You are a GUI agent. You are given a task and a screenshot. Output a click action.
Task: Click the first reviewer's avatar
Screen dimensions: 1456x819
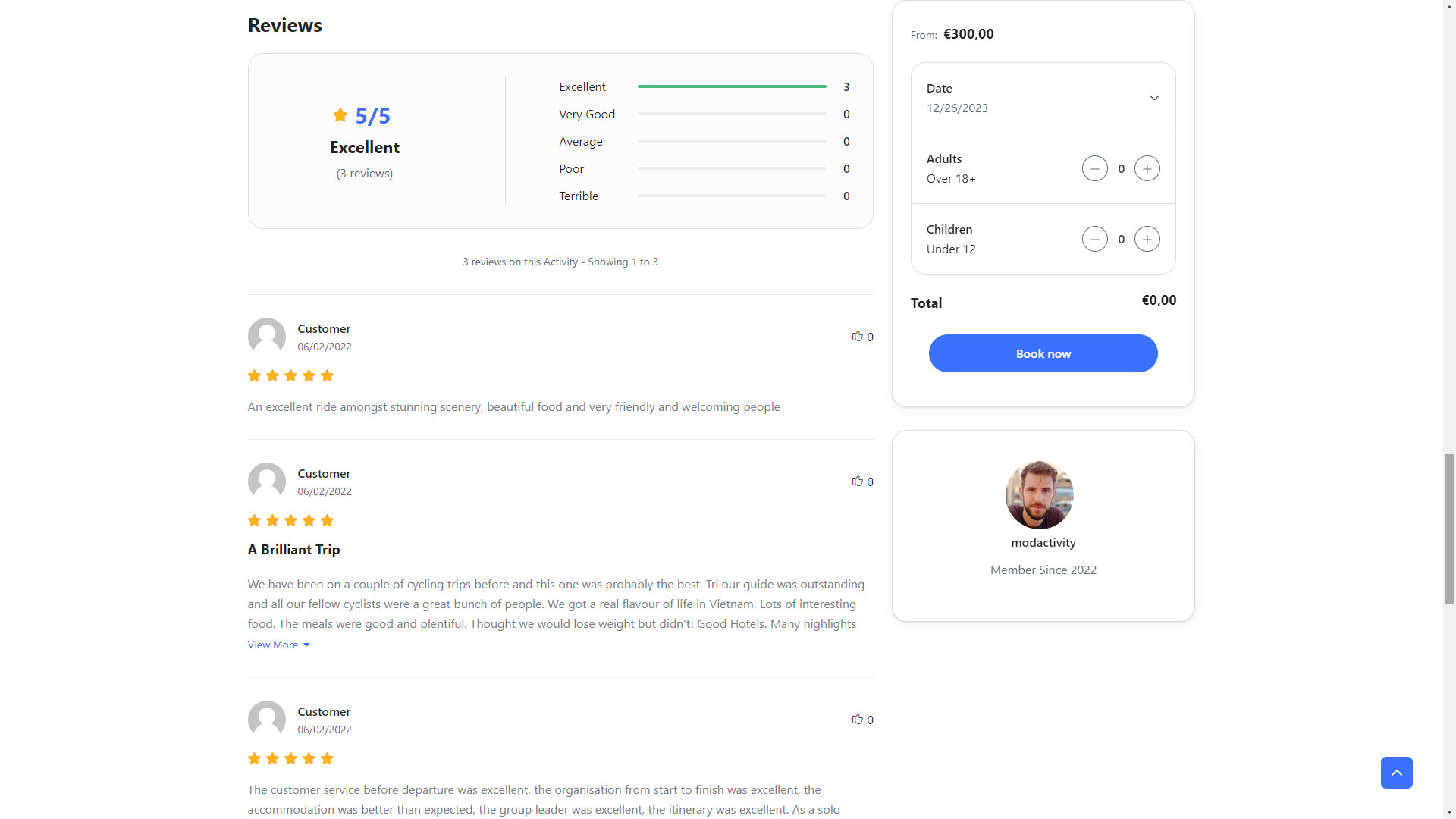(x=267, y=336)
